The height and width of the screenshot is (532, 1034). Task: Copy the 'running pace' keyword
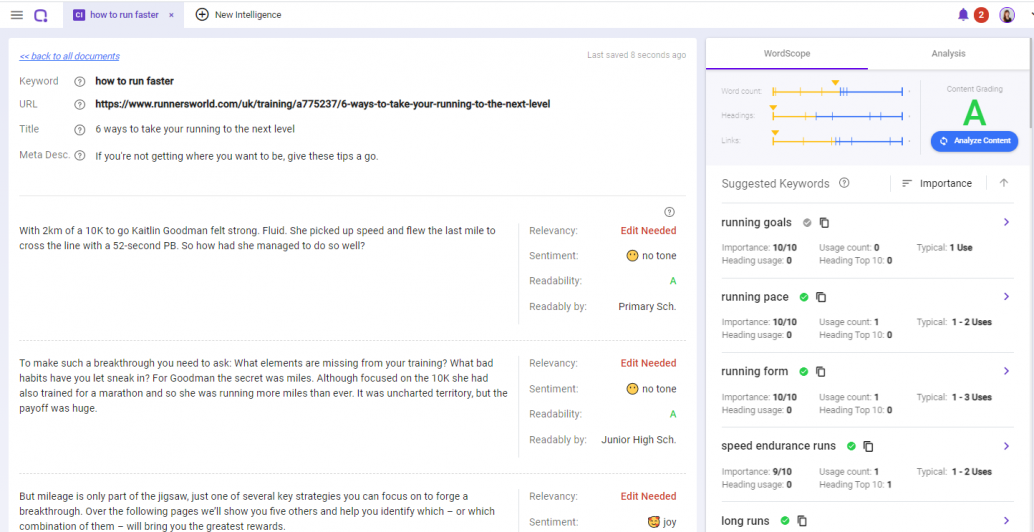(821, 297)
